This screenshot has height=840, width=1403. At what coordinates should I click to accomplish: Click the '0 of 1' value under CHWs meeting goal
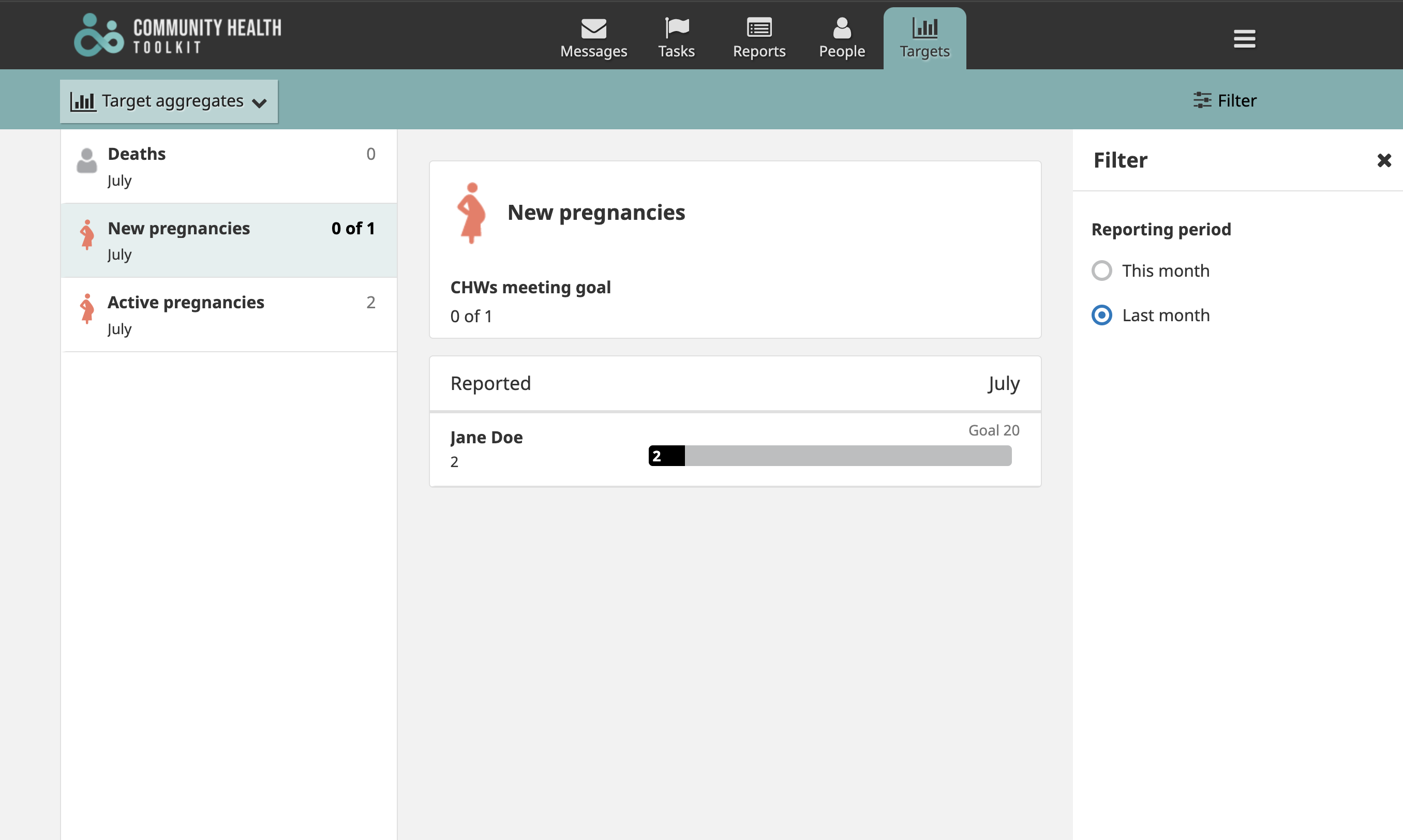click(471, 317)
